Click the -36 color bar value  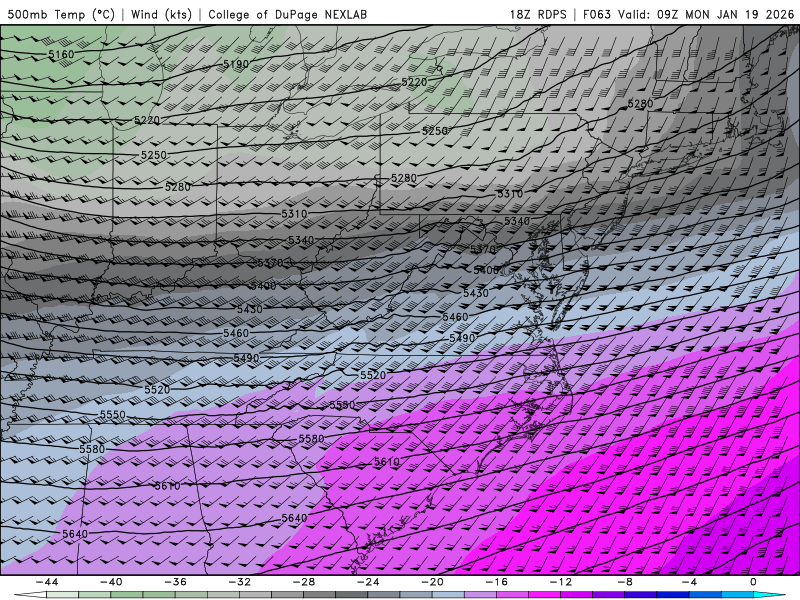pos(175,582)
